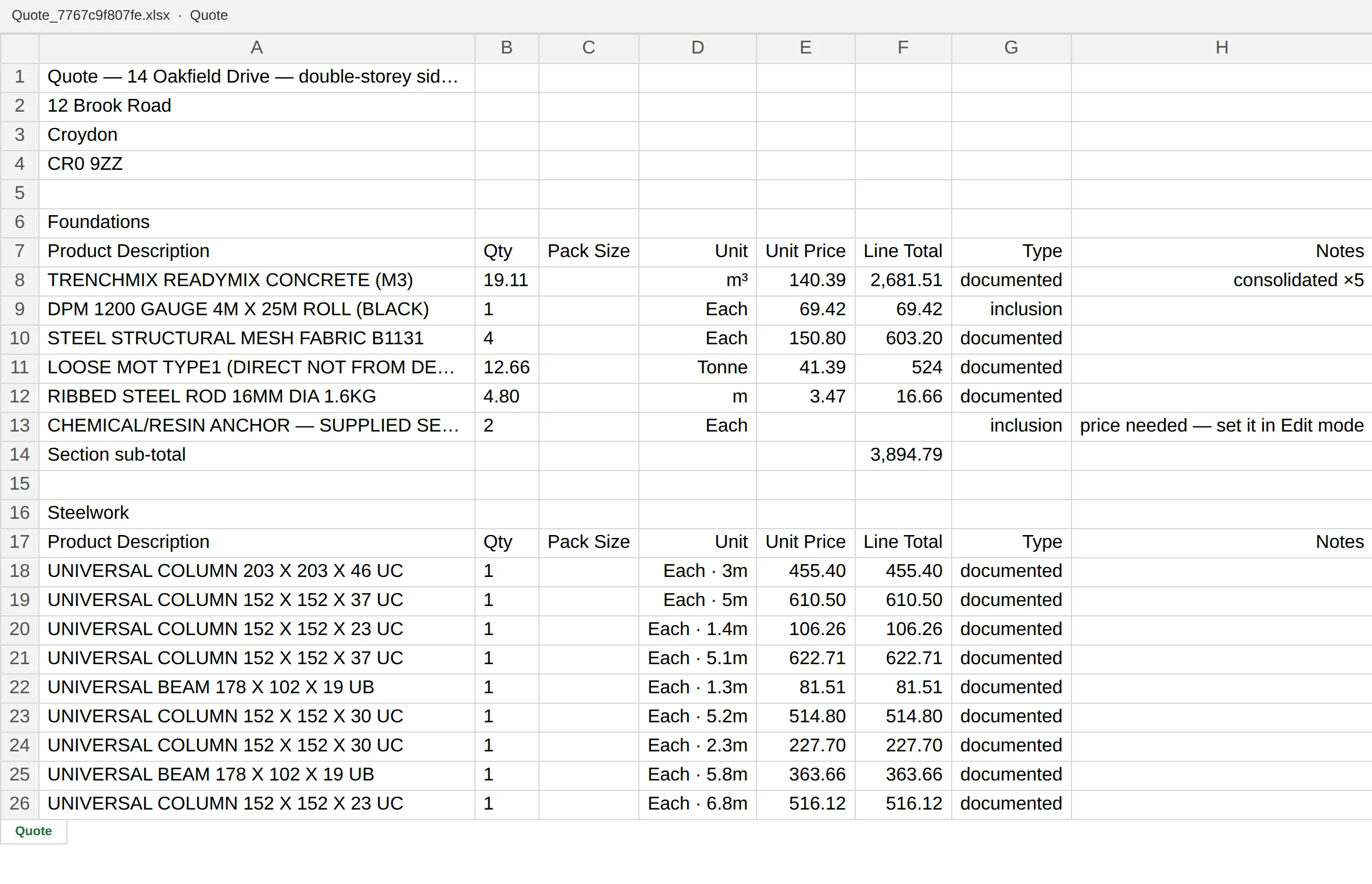Select the CHEMICAL/RESIN ANCHOR description cell

(256, 426)
